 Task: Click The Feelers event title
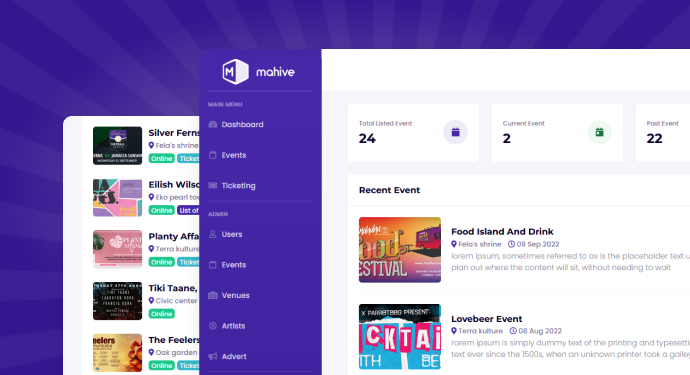tap(174, 340)
